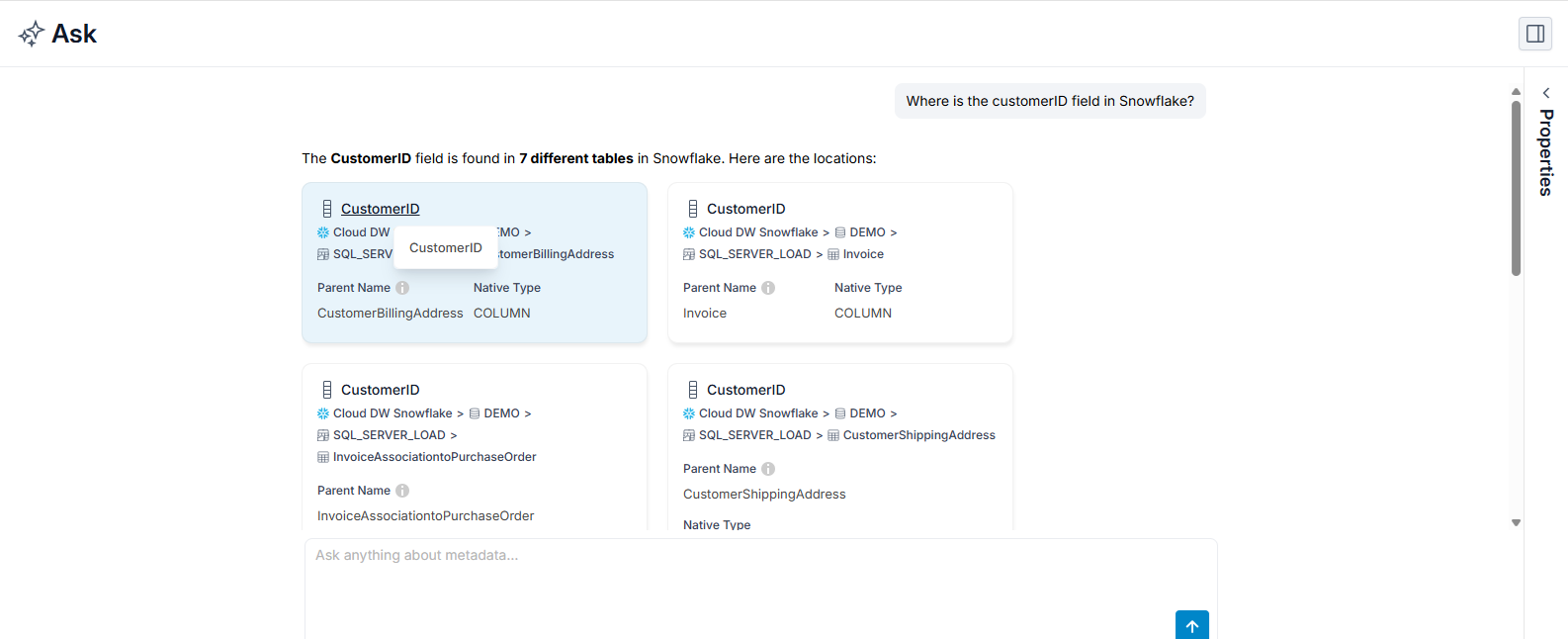The height and width of the screenshot is (639, 1568).
Task: Open CustomerID title in the Invoice card
Action: point(746,209)
